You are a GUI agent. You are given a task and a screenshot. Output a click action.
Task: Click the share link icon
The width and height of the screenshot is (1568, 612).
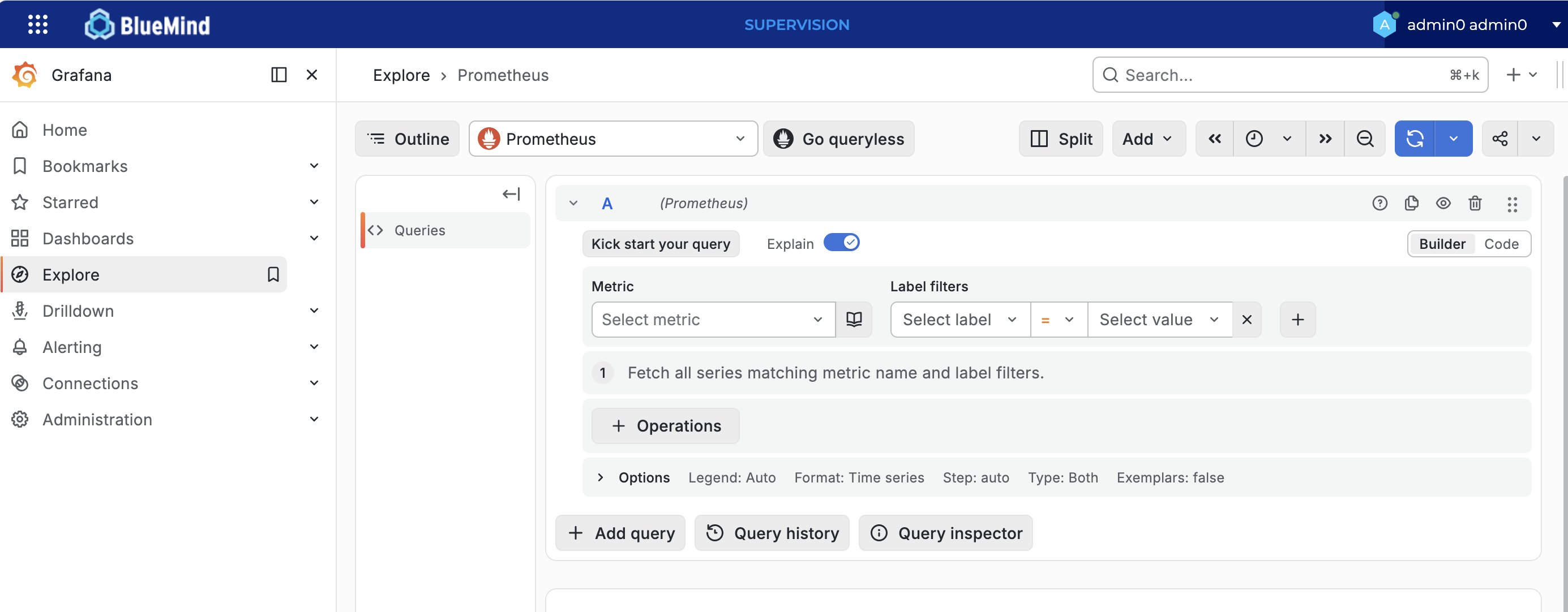[1500, 139]
